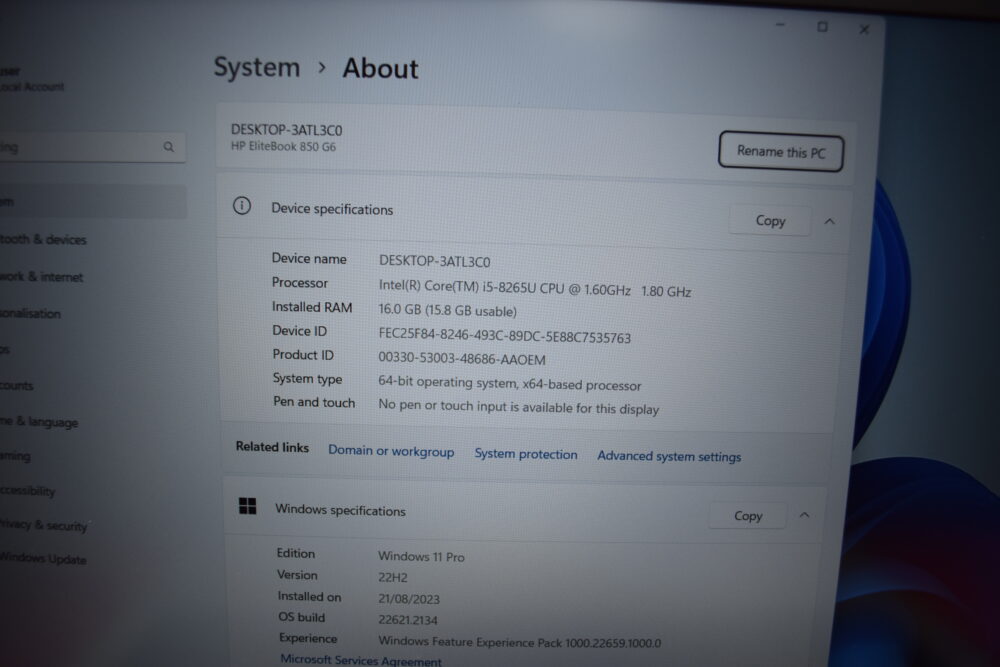Click the Version 22H2 value
The width and height of the screenshot is (1000, 667).
pyautogui.click(x=392, y=578)
